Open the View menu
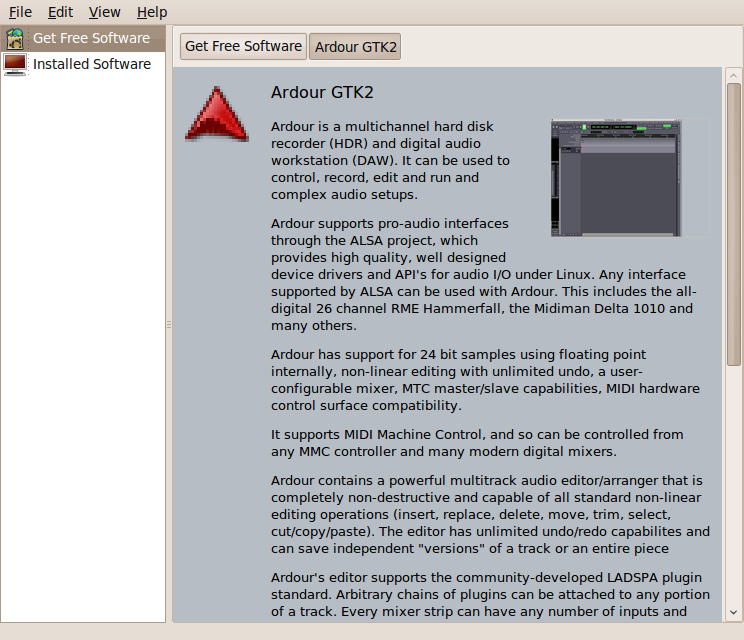This screenshot has height=640, width=744. pyautogui.click(x=104, y=12)
